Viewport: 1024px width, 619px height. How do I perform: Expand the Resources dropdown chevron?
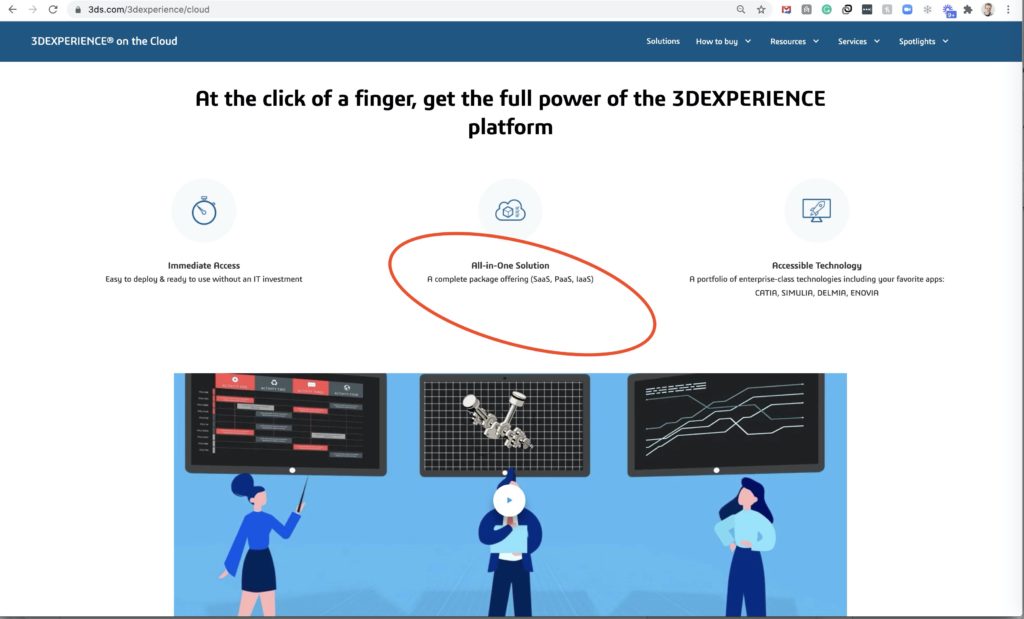[x=816, y=41]
